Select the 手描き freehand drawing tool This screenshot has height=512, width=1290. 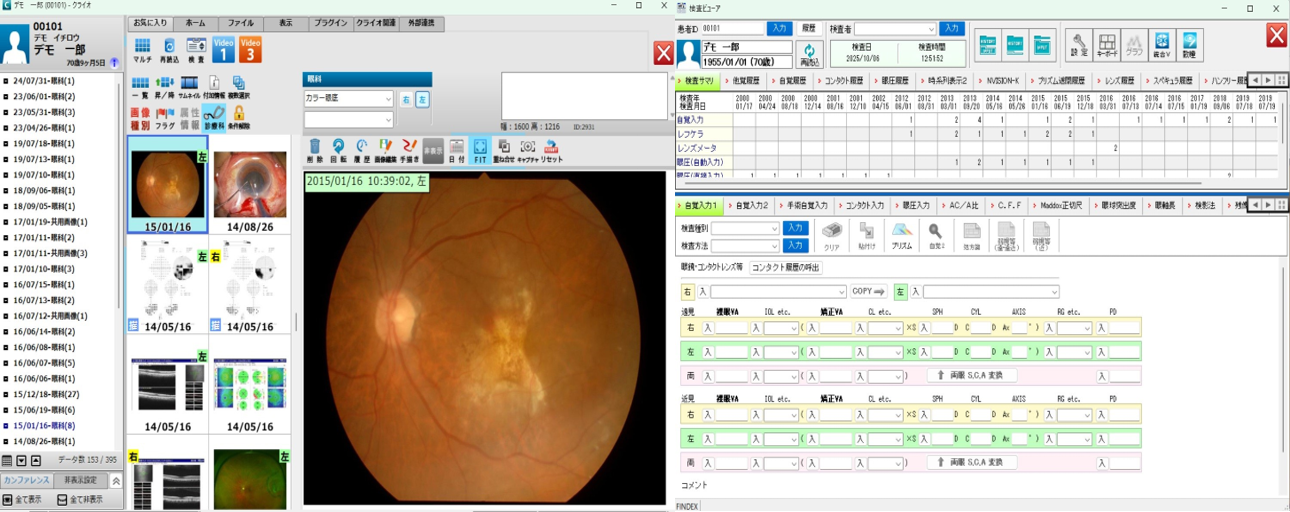click(409, 151)
